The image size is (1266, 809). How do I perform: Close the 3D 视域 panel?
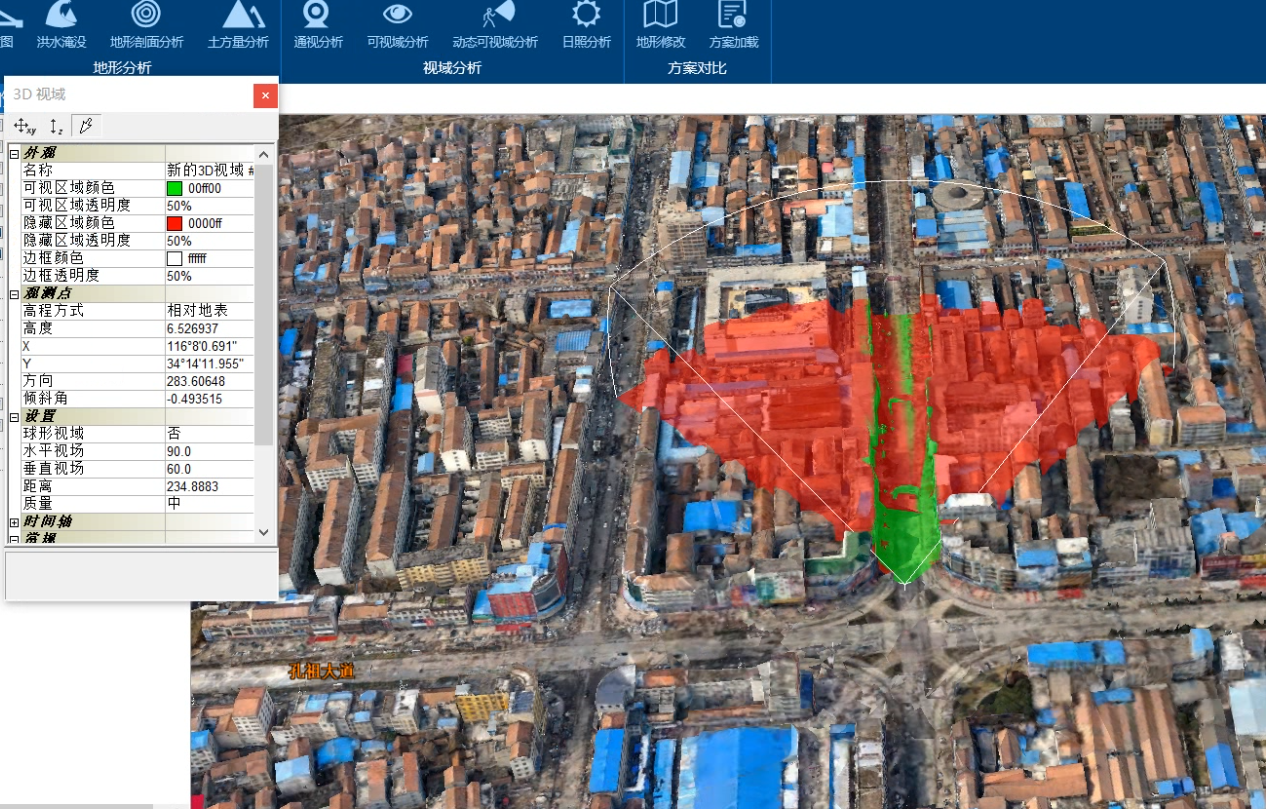coord(264,96)
